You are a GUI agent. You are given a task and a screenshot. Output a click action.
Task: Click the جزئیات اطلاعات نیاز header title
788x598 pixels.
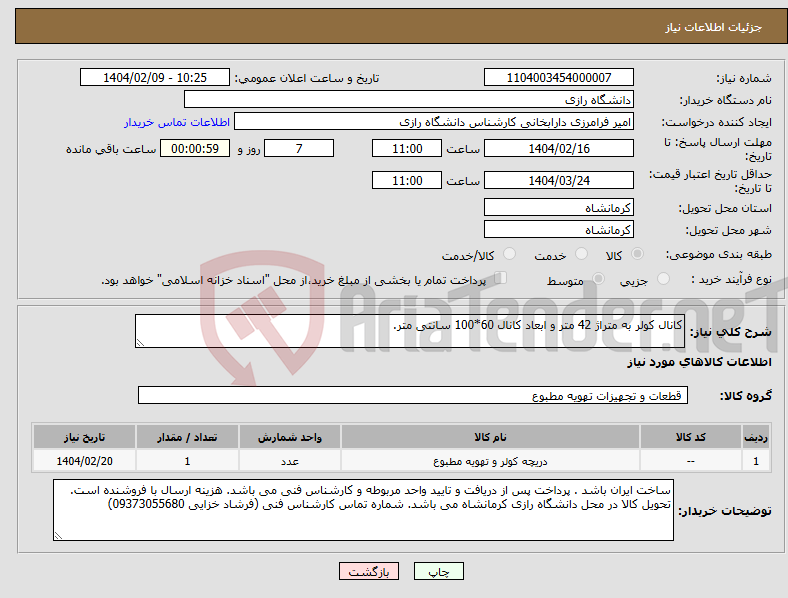click(x=714, y=27)
